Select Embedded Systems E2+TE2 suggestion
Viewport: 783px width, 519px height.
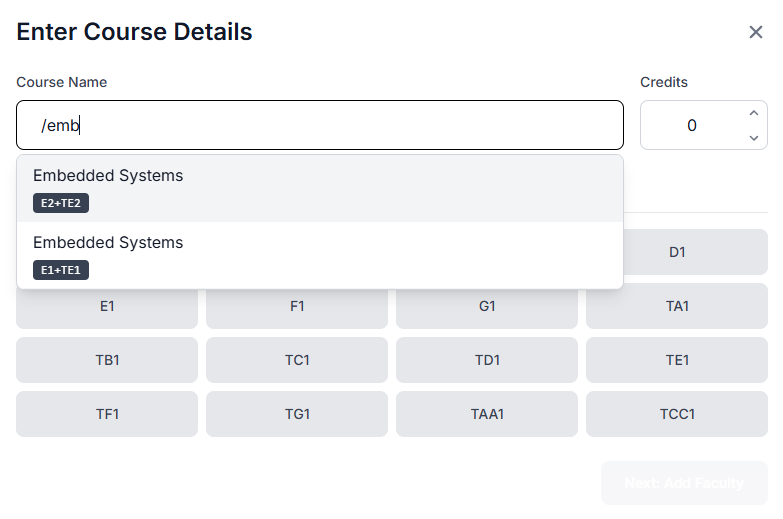click(x=320, y=189)
